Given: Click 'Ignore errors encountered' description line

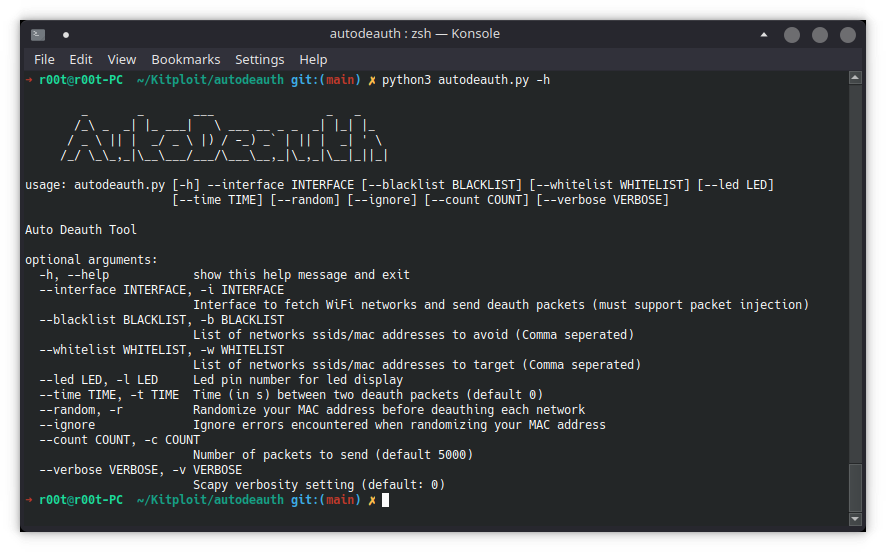Looking at the screenshot, I should coord(399,425).
